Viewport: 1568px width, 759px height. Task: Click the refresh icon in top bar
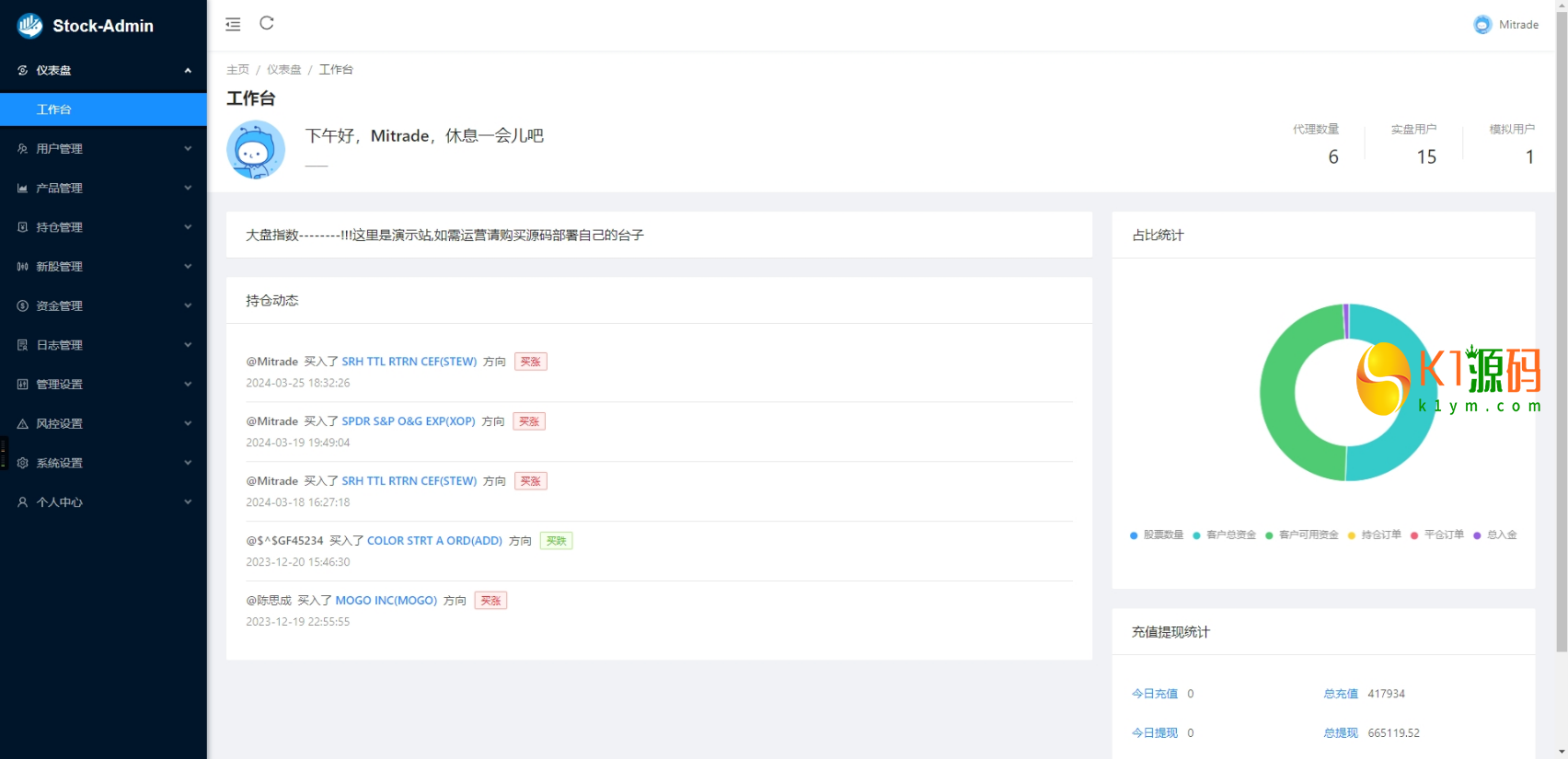pos(267,24)
